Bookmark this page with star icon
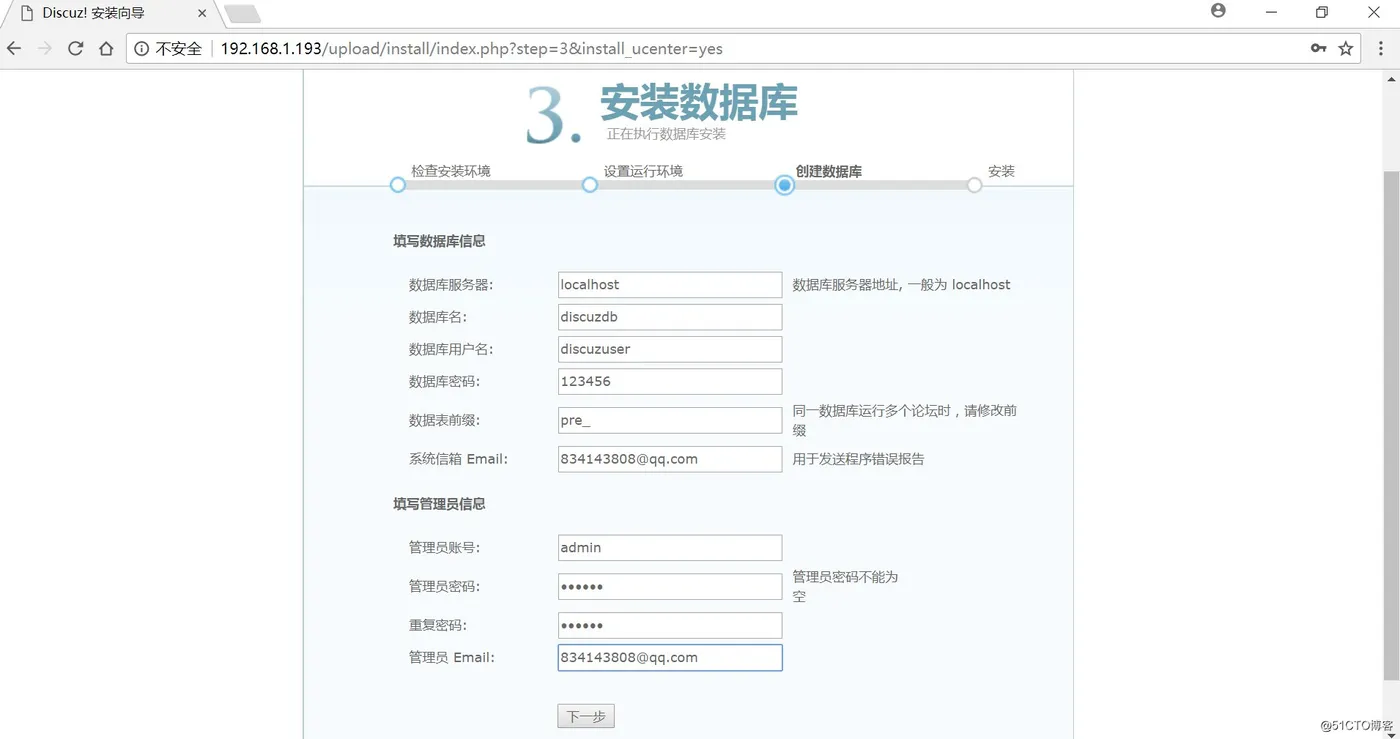Viewport: 1400px width, 739px height. tap(1346, 48)
